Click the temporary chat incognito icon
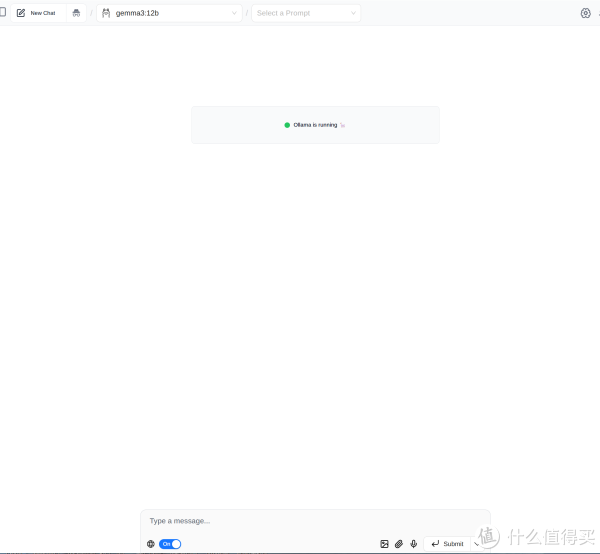 click(76, 13)
